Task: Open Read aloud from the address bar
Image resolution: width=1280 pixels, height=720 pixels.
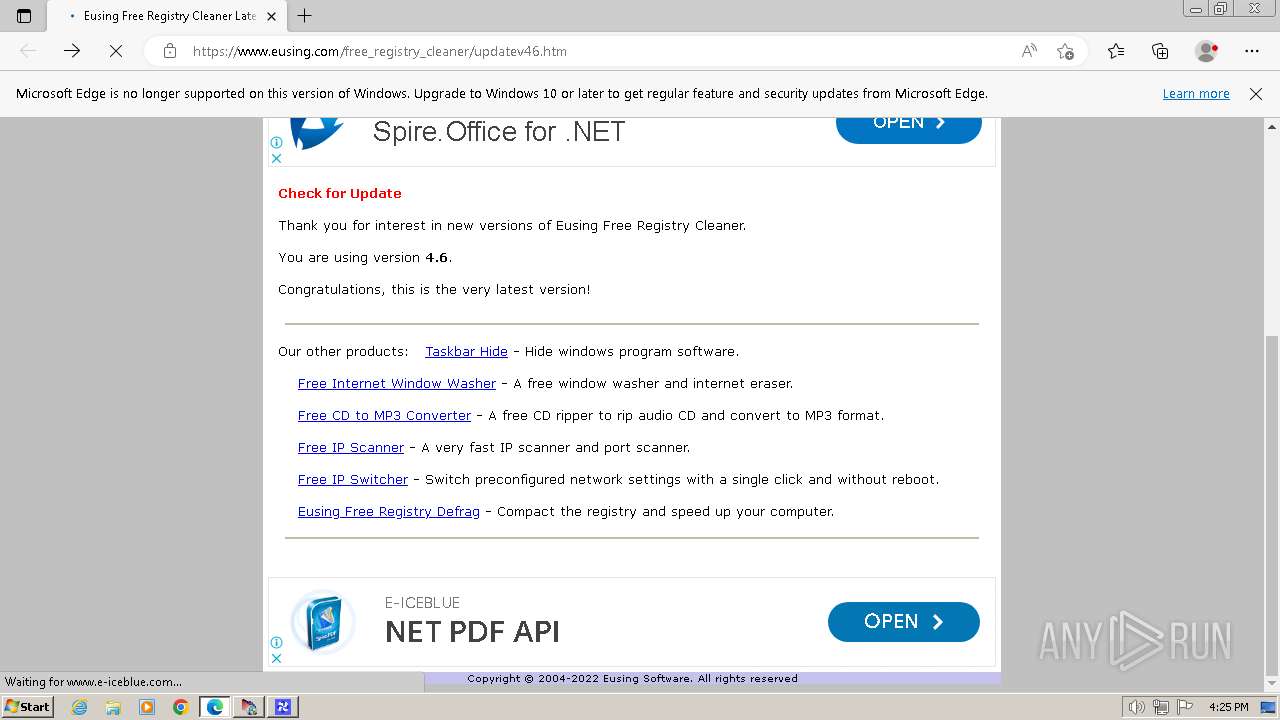Action: [1029, 51]
